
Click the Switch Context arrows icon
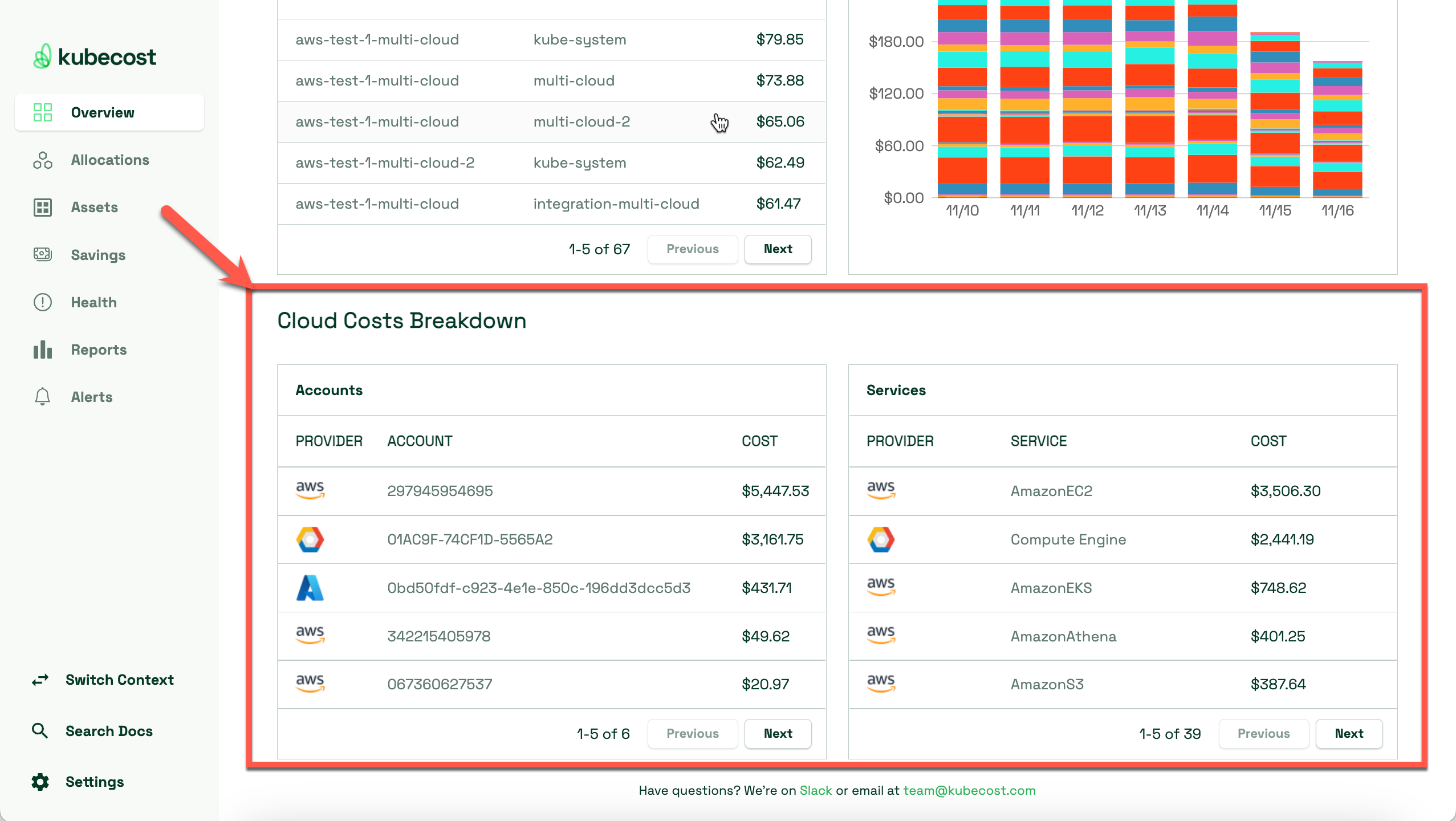point(40,680)
